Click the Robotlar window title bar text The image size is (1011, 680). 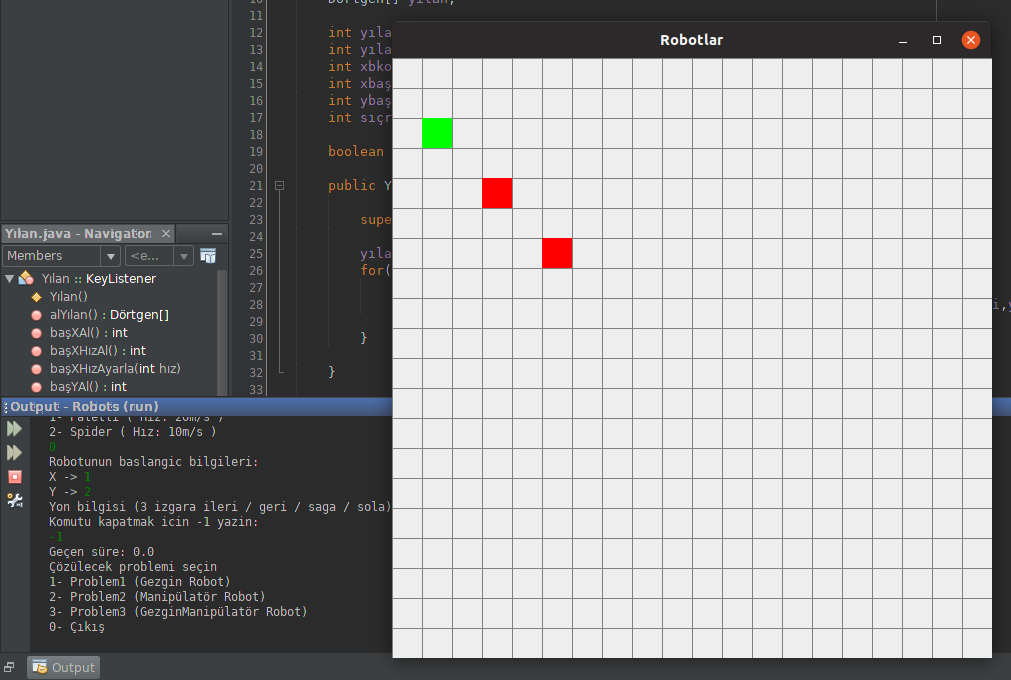point(691,40)
